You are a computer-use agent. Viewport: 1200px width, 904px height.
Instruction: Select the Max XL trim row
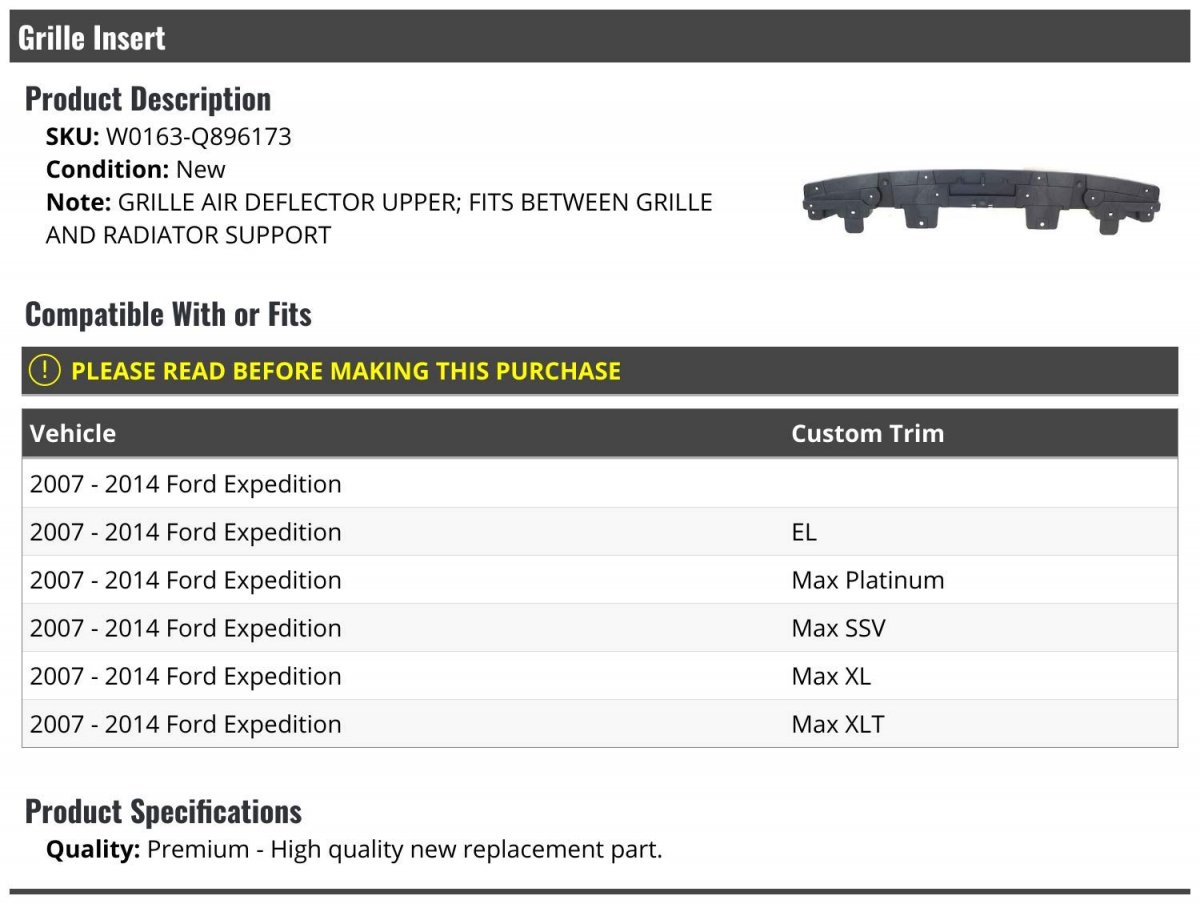(600, 676)
